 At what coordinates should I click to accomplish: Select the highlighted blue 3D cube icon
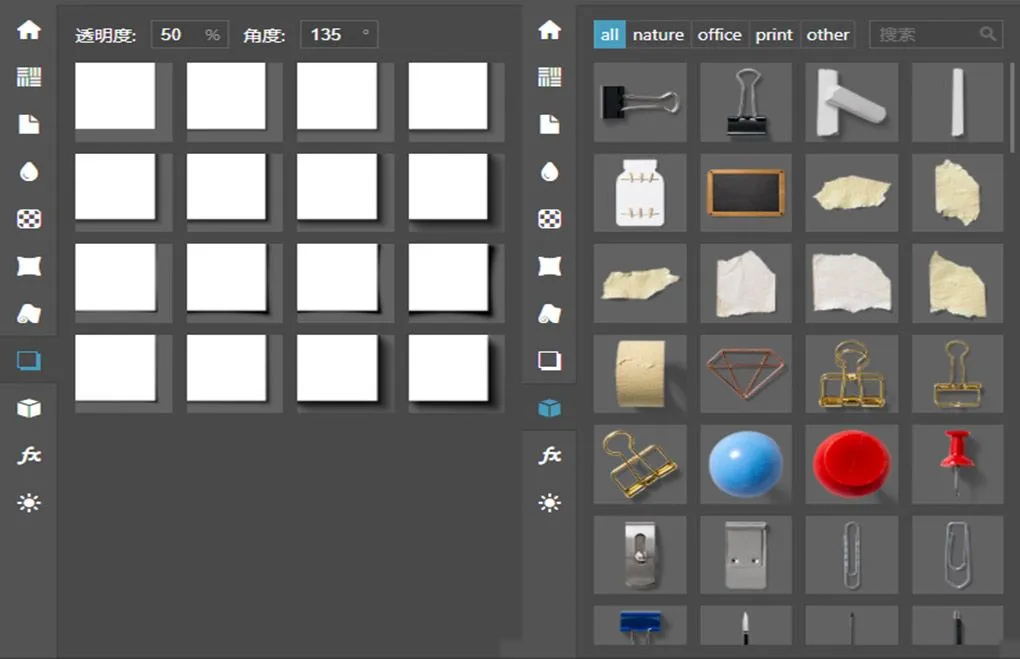click(549, 408)
